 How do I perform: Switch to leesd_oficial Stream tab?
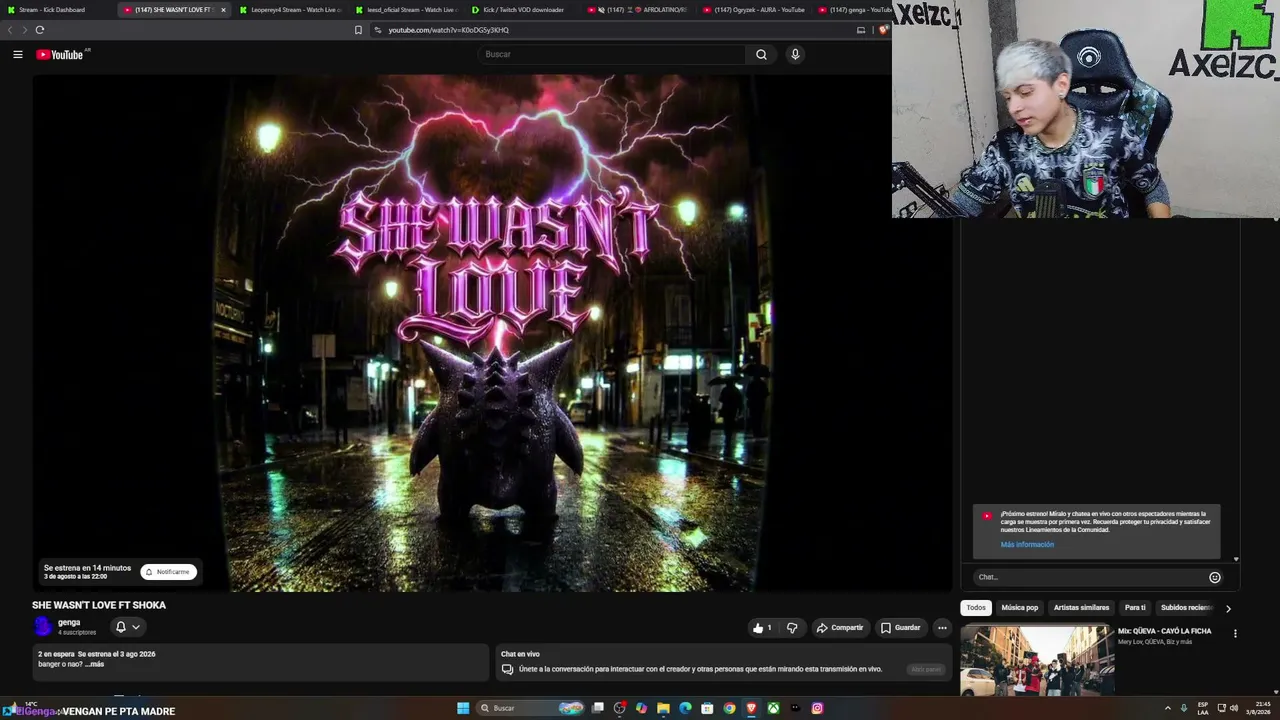(408, 10)
